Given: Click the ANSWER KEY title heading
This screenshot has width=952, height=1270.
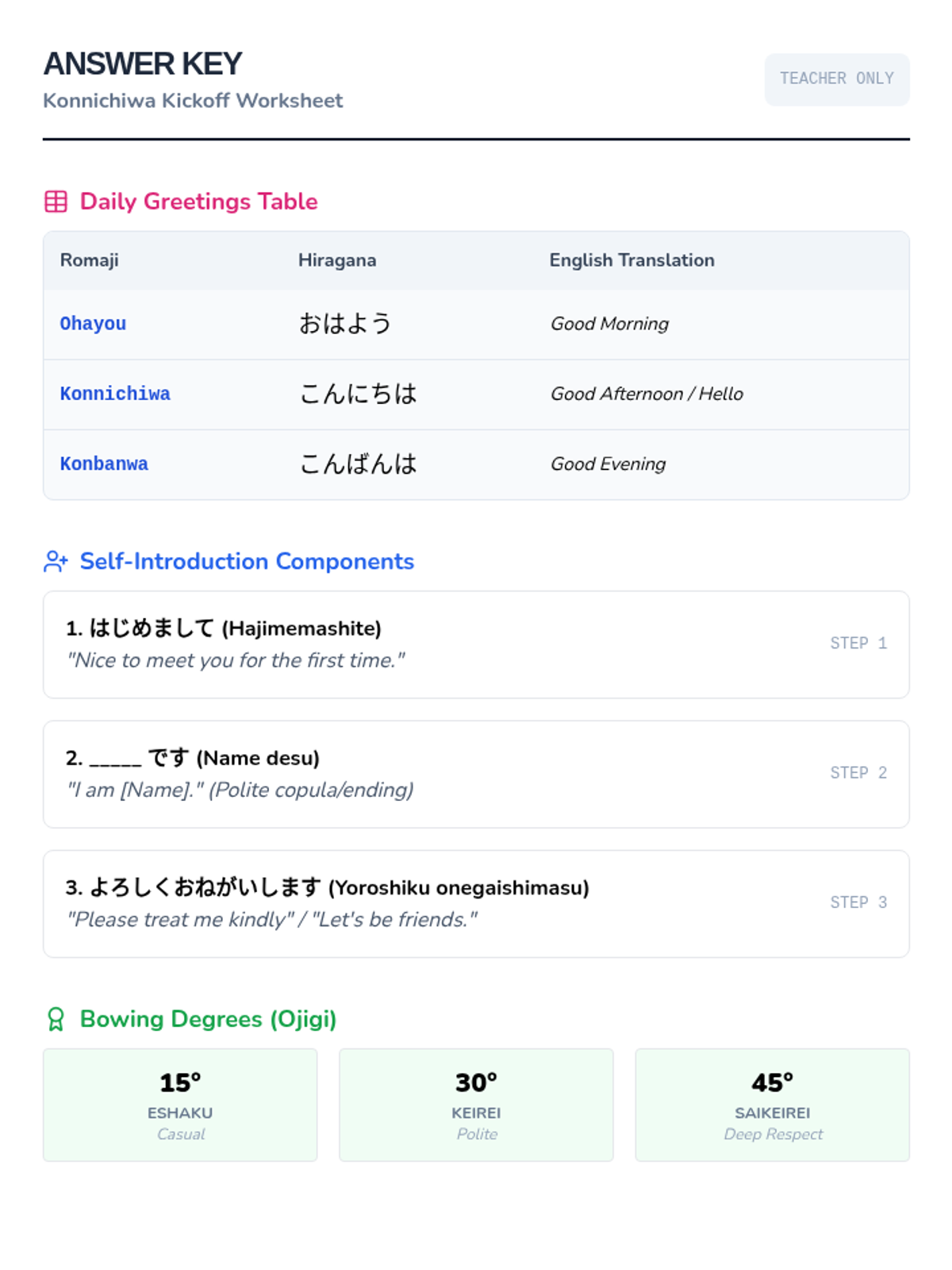Looking at the screenshot, I should 143,64.
